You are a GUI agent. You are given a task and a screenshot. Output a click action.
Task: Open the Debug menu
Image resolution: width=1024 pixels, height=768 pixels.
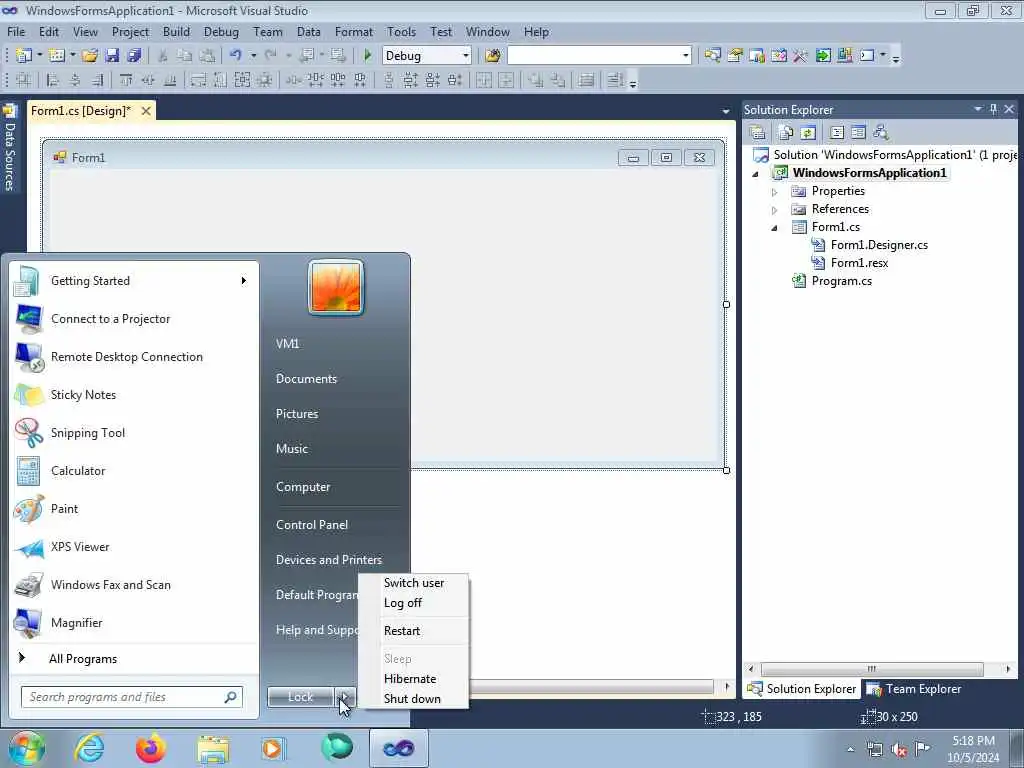click(x=221, y=31)
